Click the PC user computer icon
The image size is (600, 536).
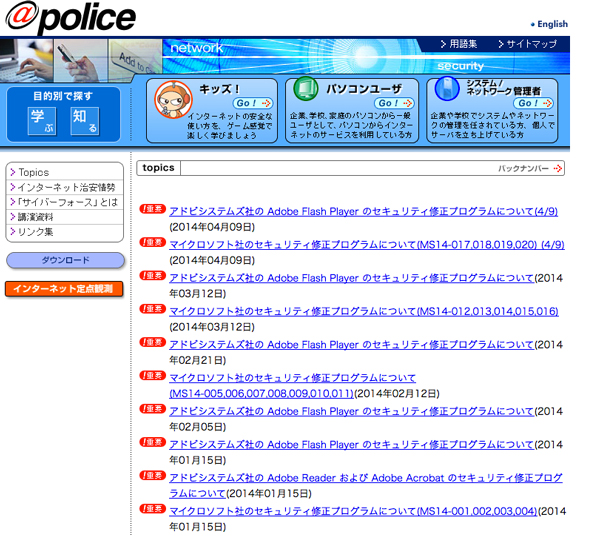click(304, 91)
